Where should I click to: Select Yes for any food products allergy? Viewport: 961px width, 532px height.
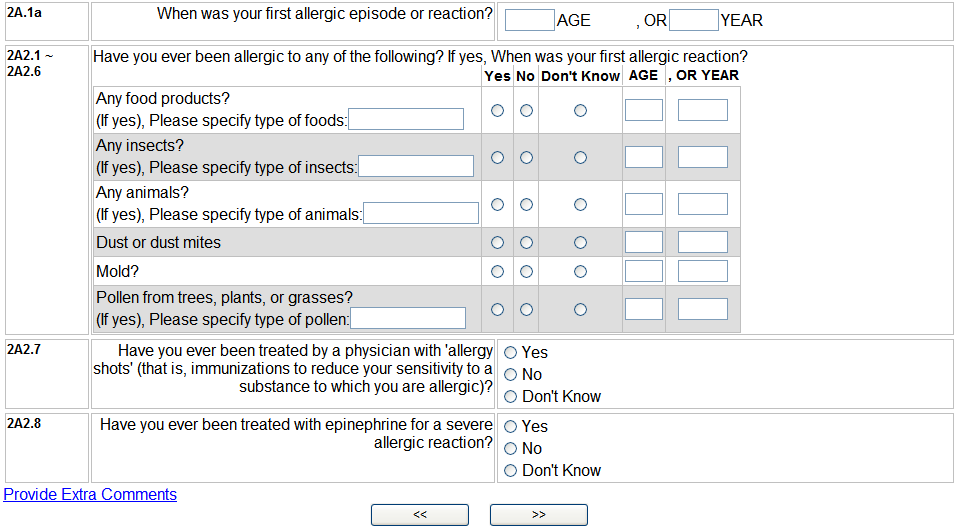[x=497, y=111]
